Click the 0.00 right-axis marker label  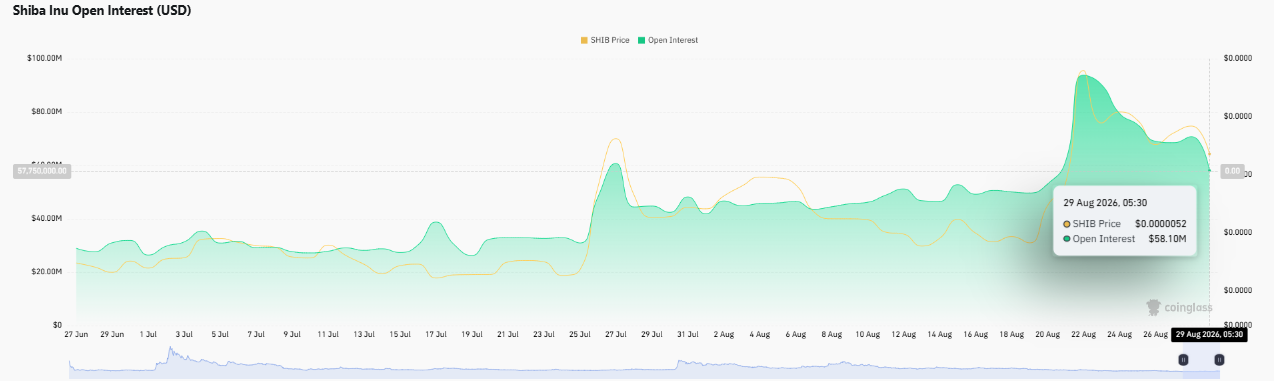coord(1232,172)
